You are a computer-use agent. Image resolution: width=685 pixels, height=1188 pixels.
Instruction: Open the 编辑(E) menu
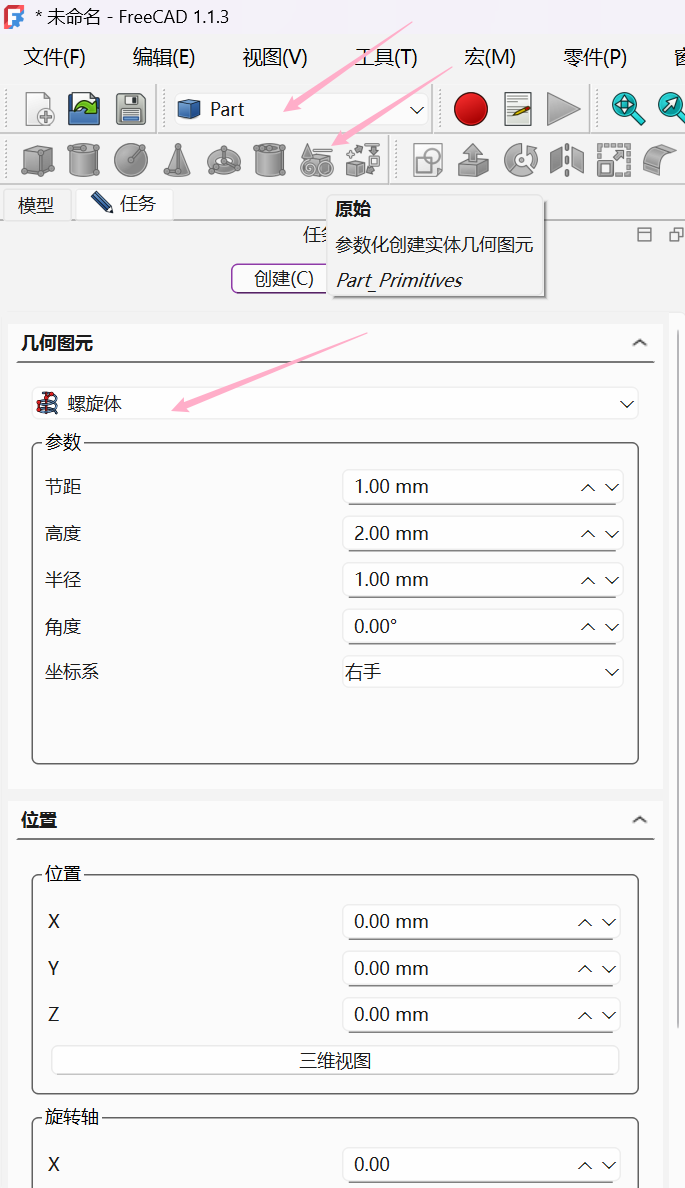pyautogui.click(x=164, y=58)
